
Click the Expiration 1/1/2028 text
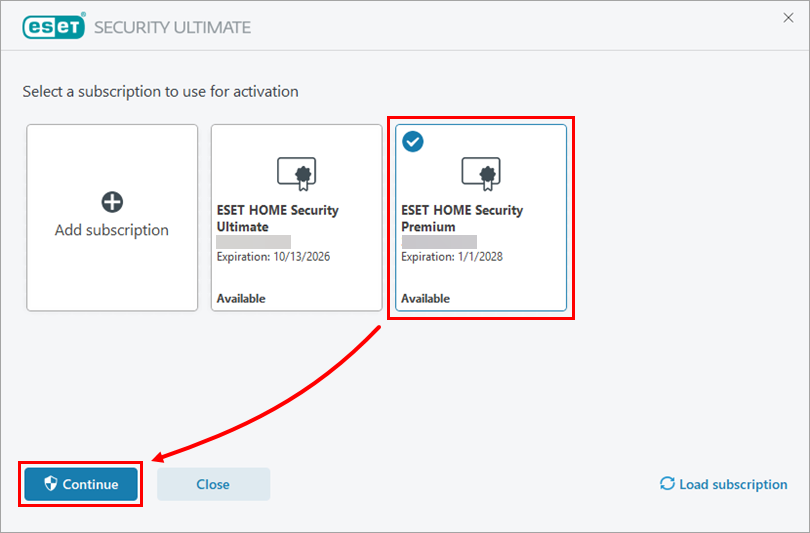451,257
